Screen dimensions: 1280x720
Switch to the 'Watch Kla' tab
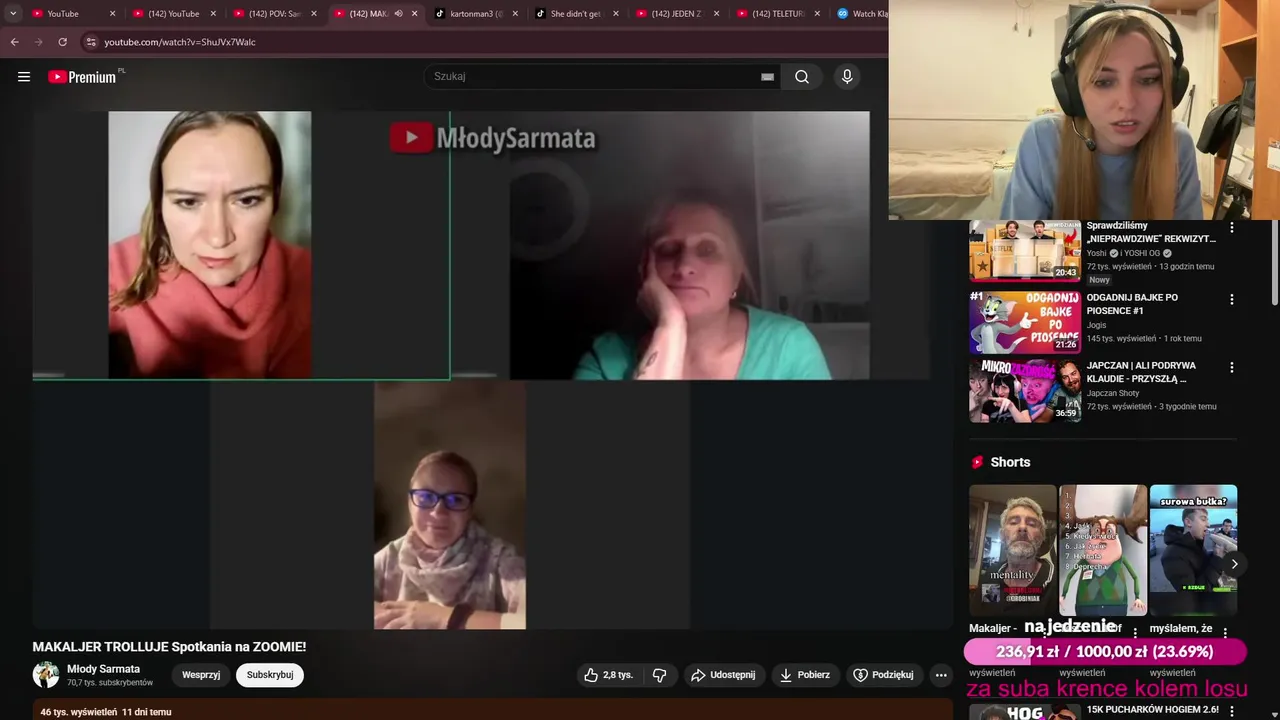click(x=860, y=14)
